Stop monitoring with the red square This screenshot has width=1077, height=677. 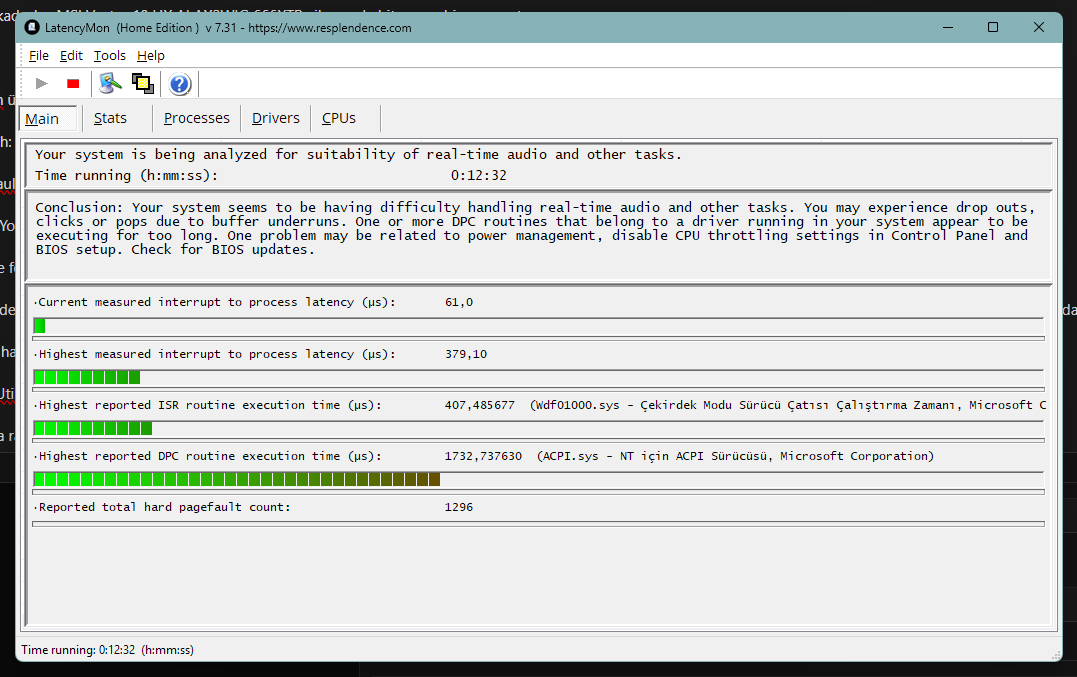(73, 84)
